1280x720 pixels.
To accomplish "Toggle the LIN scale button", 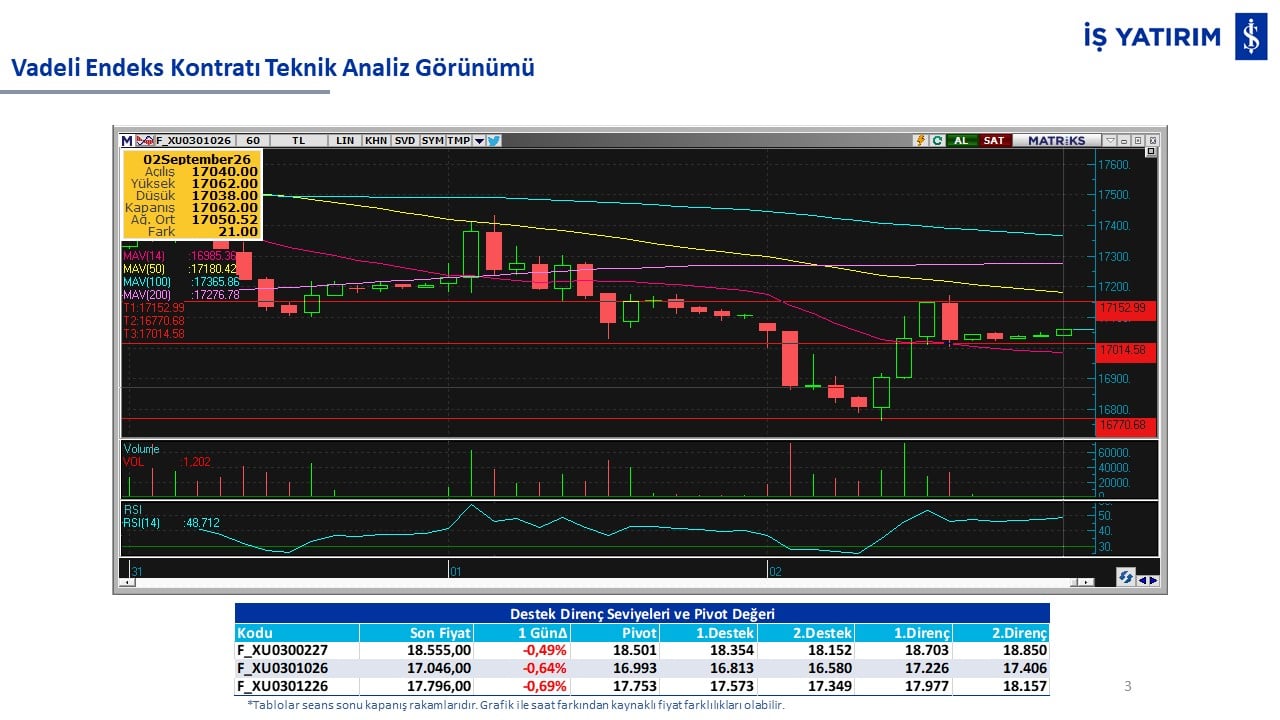I will [345, 141].
